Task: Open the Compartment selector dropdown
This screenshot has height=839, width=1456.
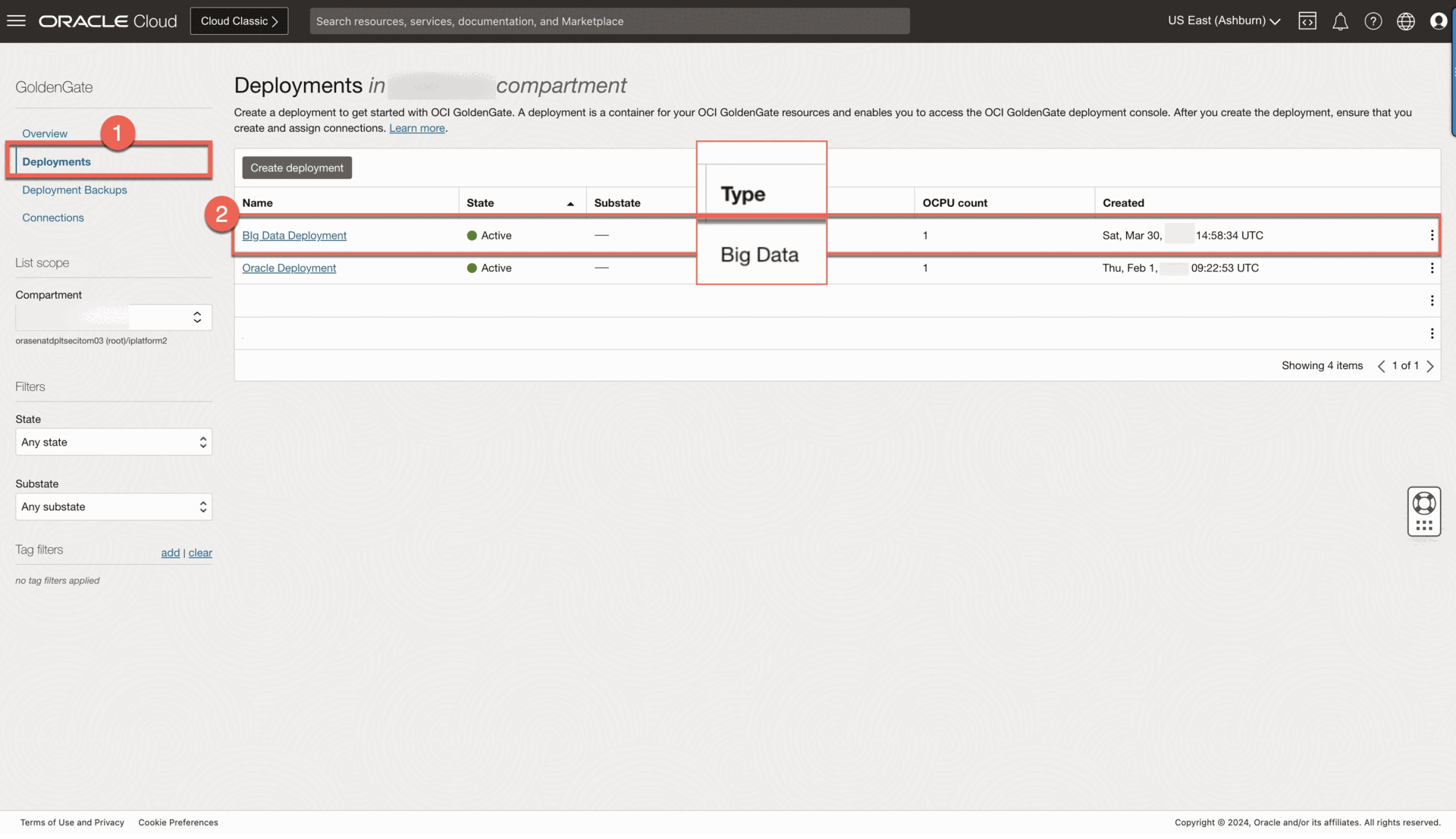Action: tap(114, 317)
